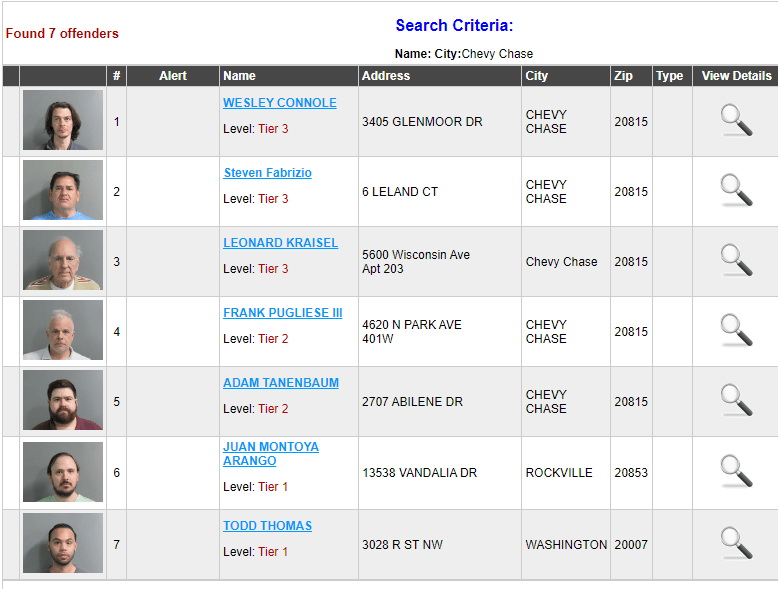The image size is (778, 589).
Task: Open the TODD THOMAS name link
Action: pos(267,525)
